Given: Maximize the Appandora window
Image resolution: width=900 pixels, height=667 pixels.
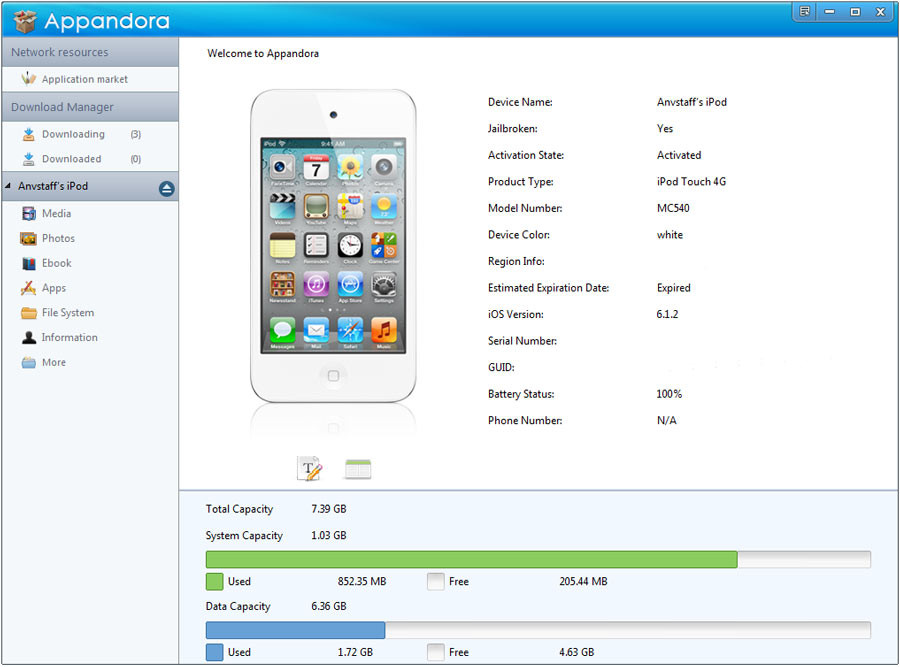Looking at the screenshot, I should 855,11.
